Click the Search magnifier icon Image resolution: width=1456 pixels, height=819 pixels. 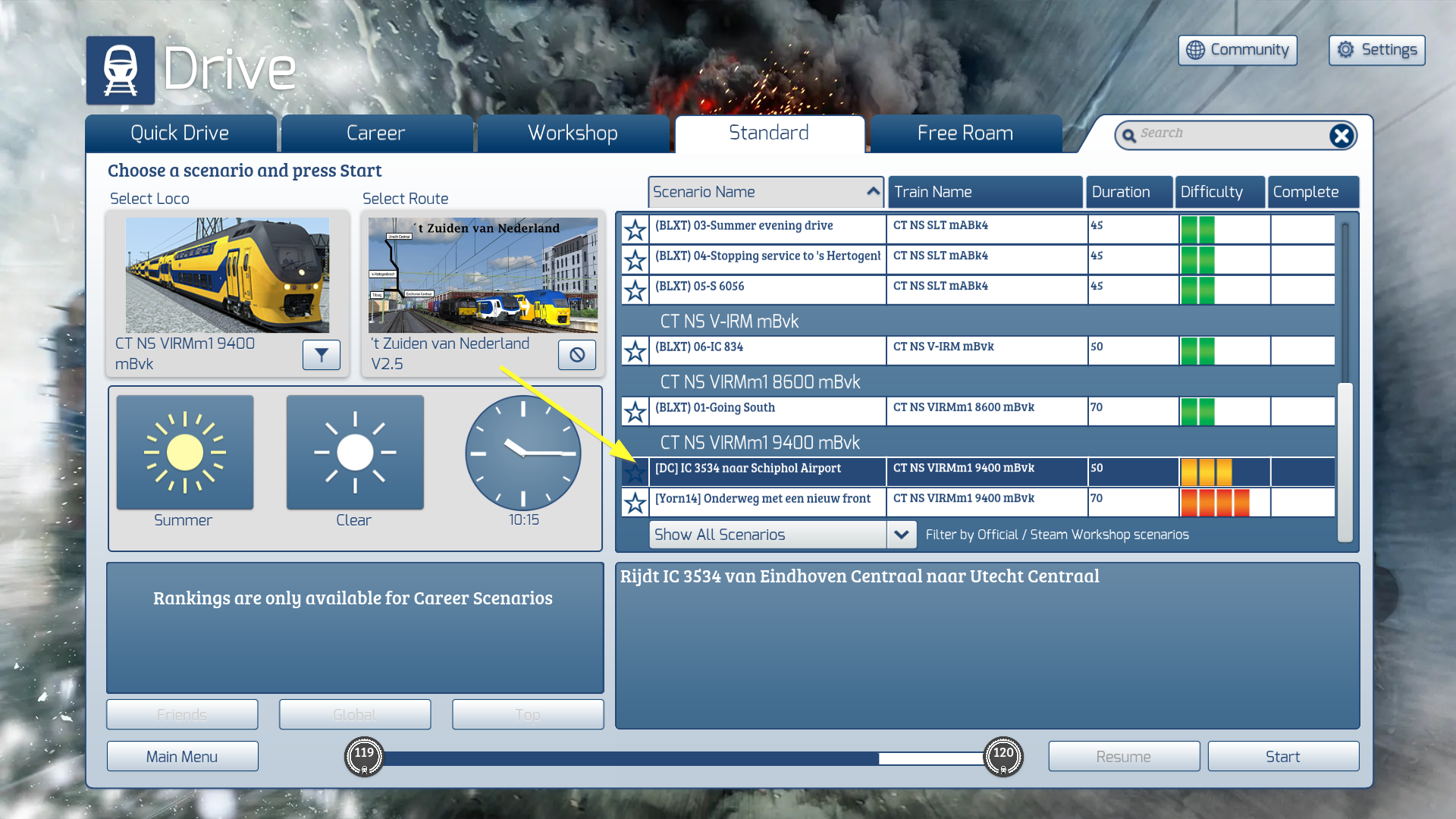(x=1129, y=136)
